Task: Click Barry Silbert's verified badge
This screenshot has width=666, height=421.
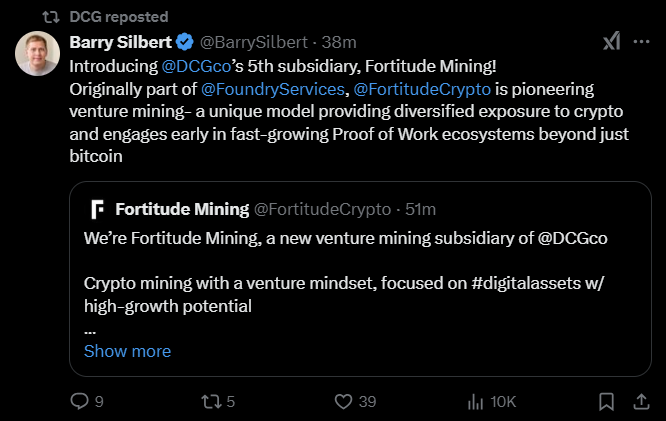Action: 185,42
